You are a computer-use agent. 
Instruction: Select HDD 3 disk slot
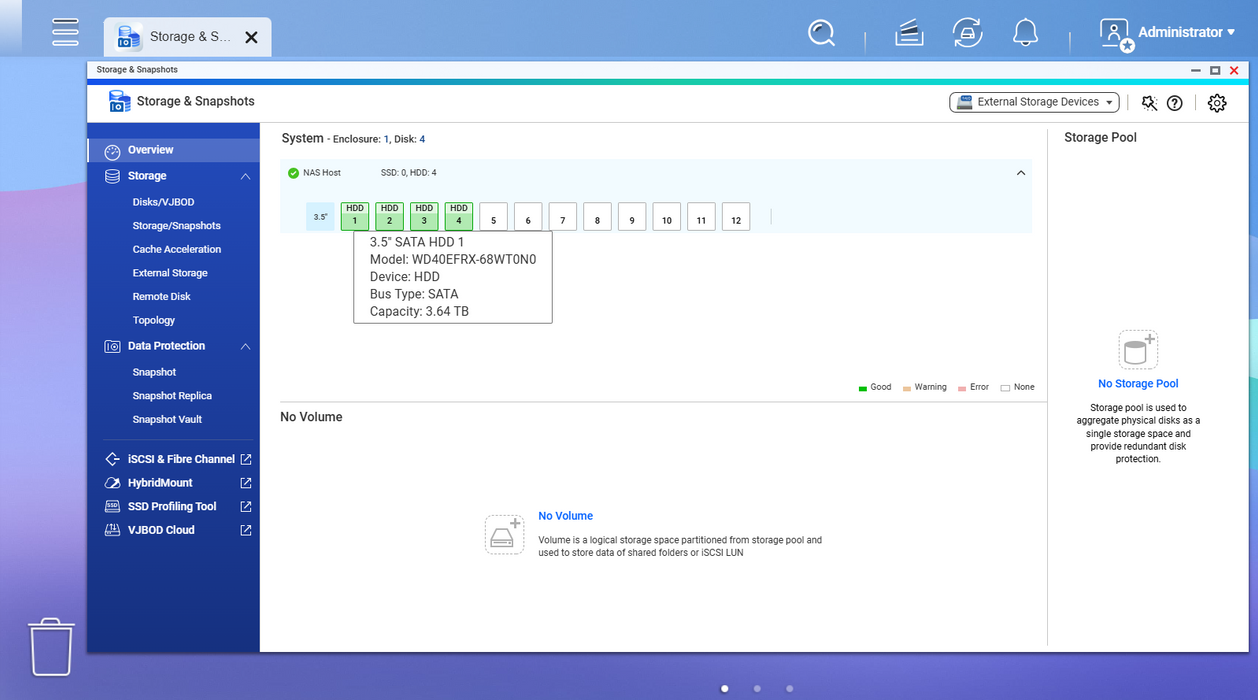pyautogui.click(x=424, y=216)
